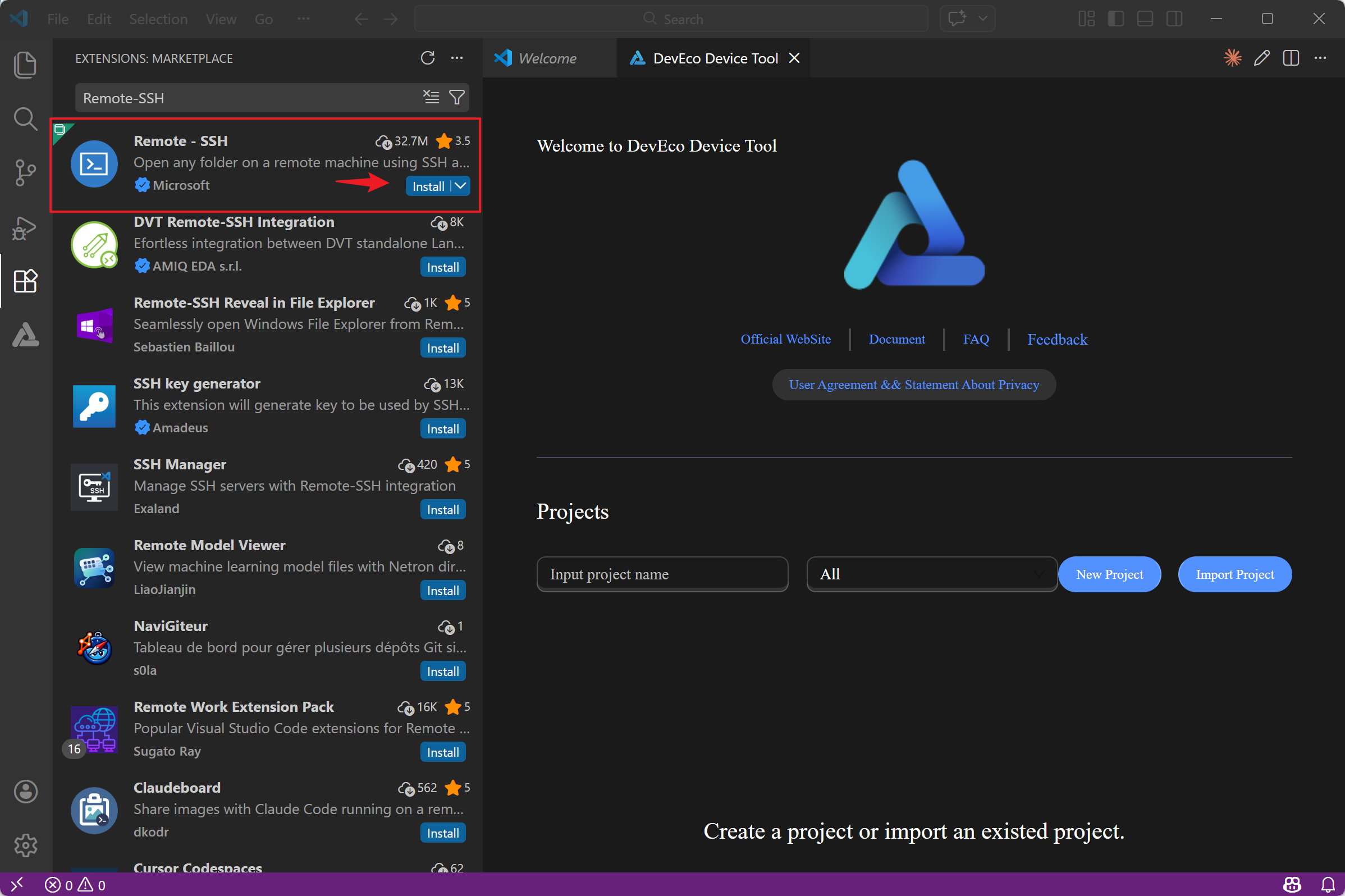Split the editor to the right

coord(1291,58)
